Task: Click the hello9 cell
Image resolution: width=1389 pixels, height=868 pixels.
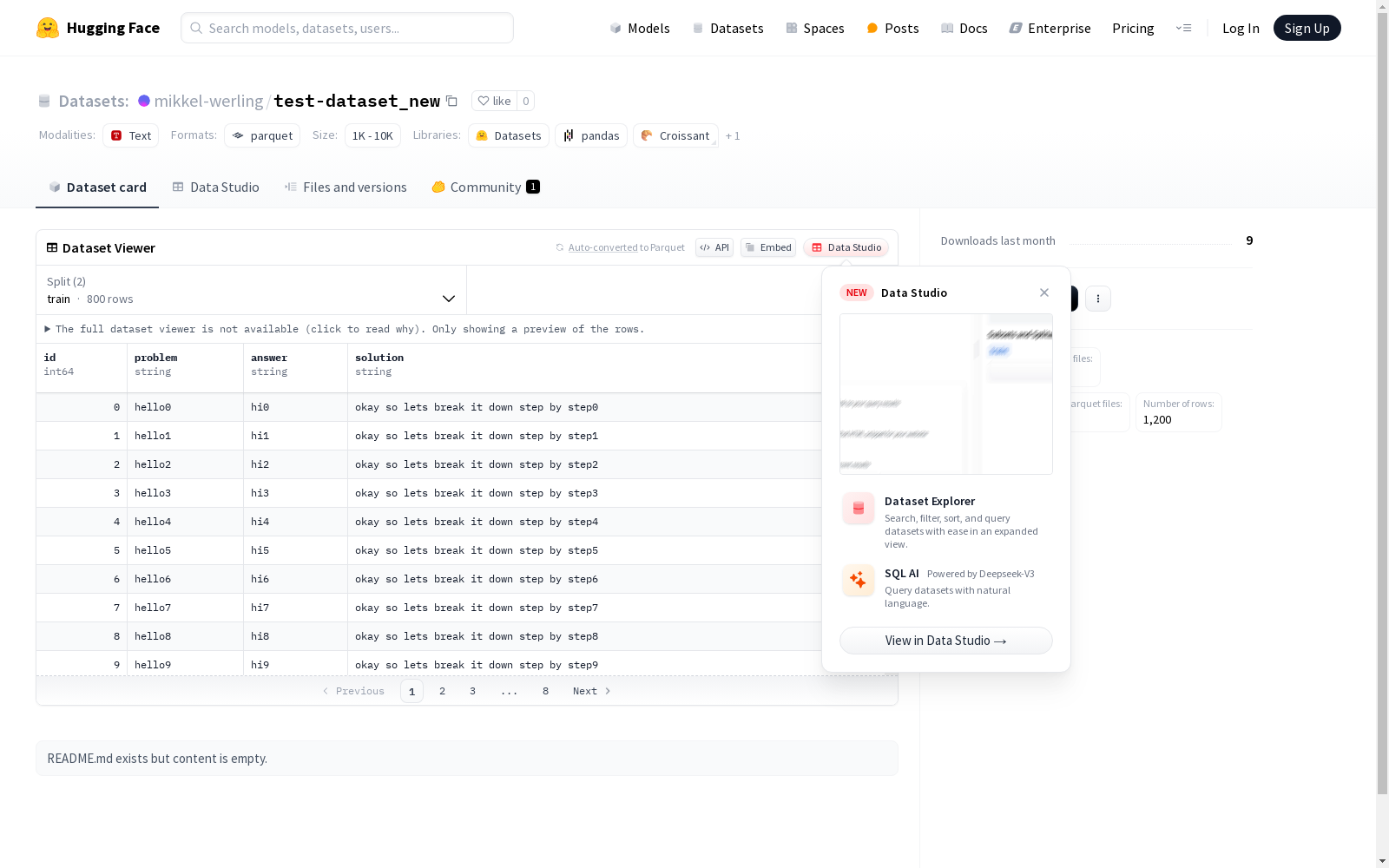Action: [x=185, y=664]
